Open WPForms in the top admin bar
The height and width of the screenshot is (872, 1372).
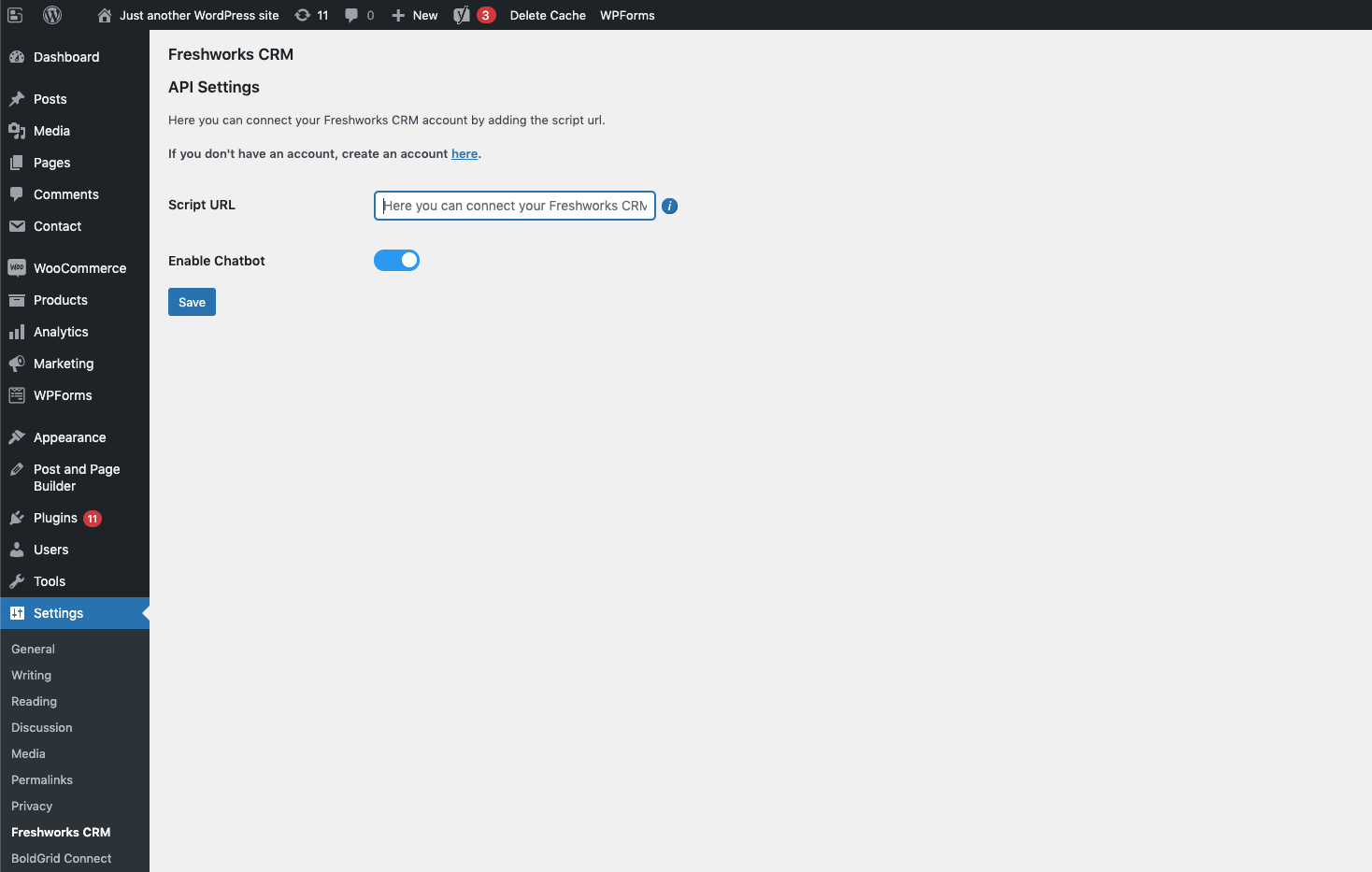(627, 15)
